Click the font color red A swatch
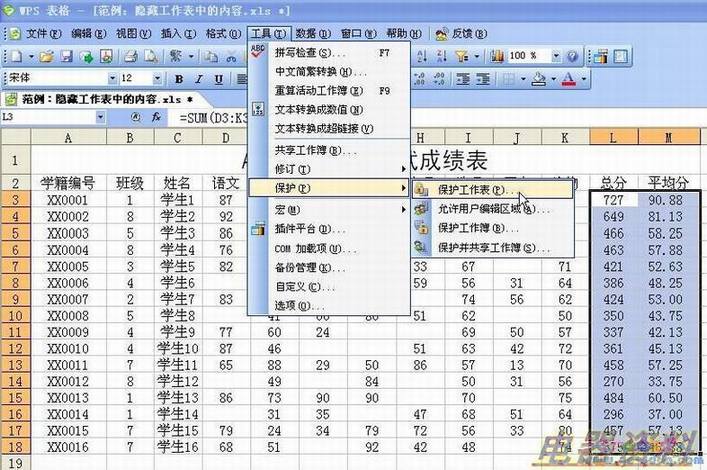707x470 pixels. (x=568, y=79)
